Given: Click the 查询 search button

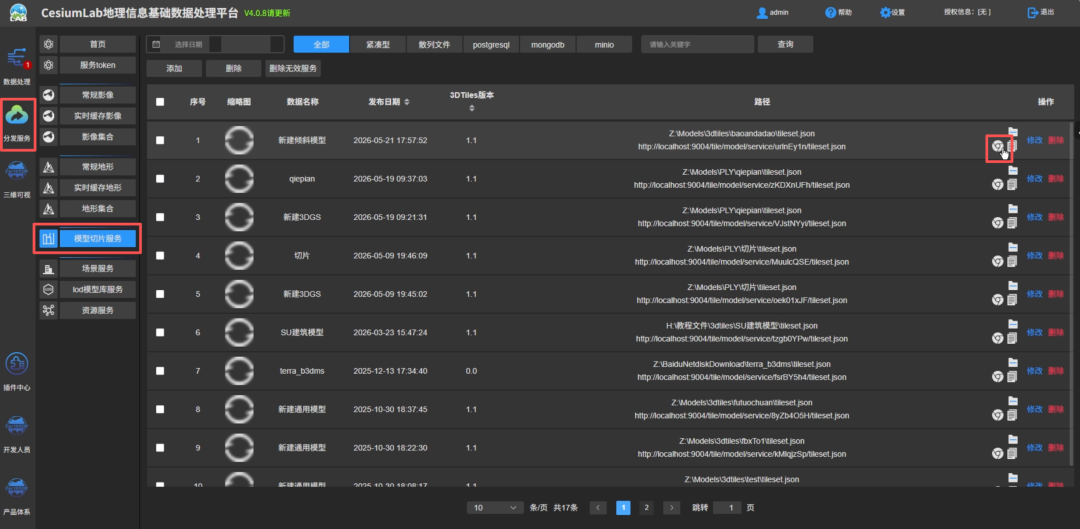Looking at the screenshot, I should point(785,44).
